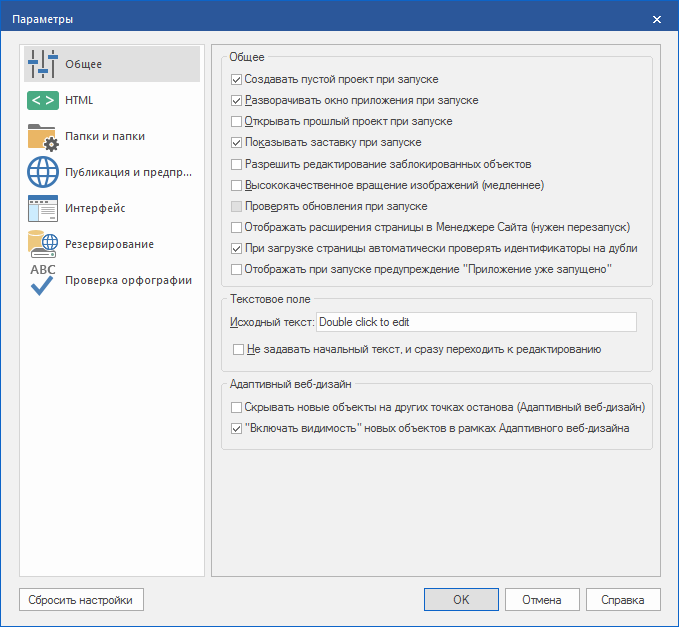Click the Проверка орфографии ABC checkmark icon
Screen dimensions: 679x627
44,281
